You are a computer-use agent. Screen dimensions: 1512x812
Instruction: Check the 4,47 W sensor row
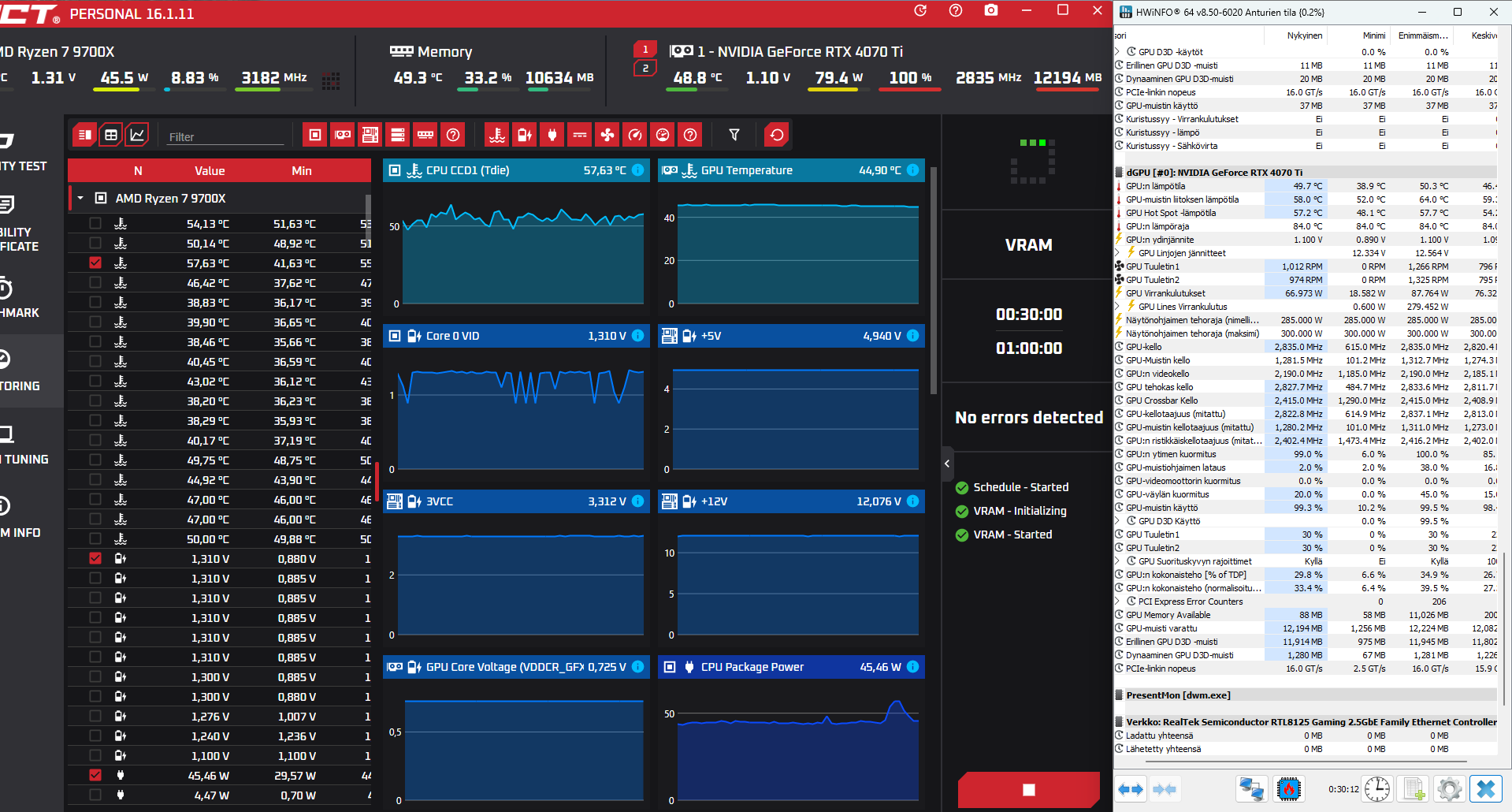click(95, 795)
